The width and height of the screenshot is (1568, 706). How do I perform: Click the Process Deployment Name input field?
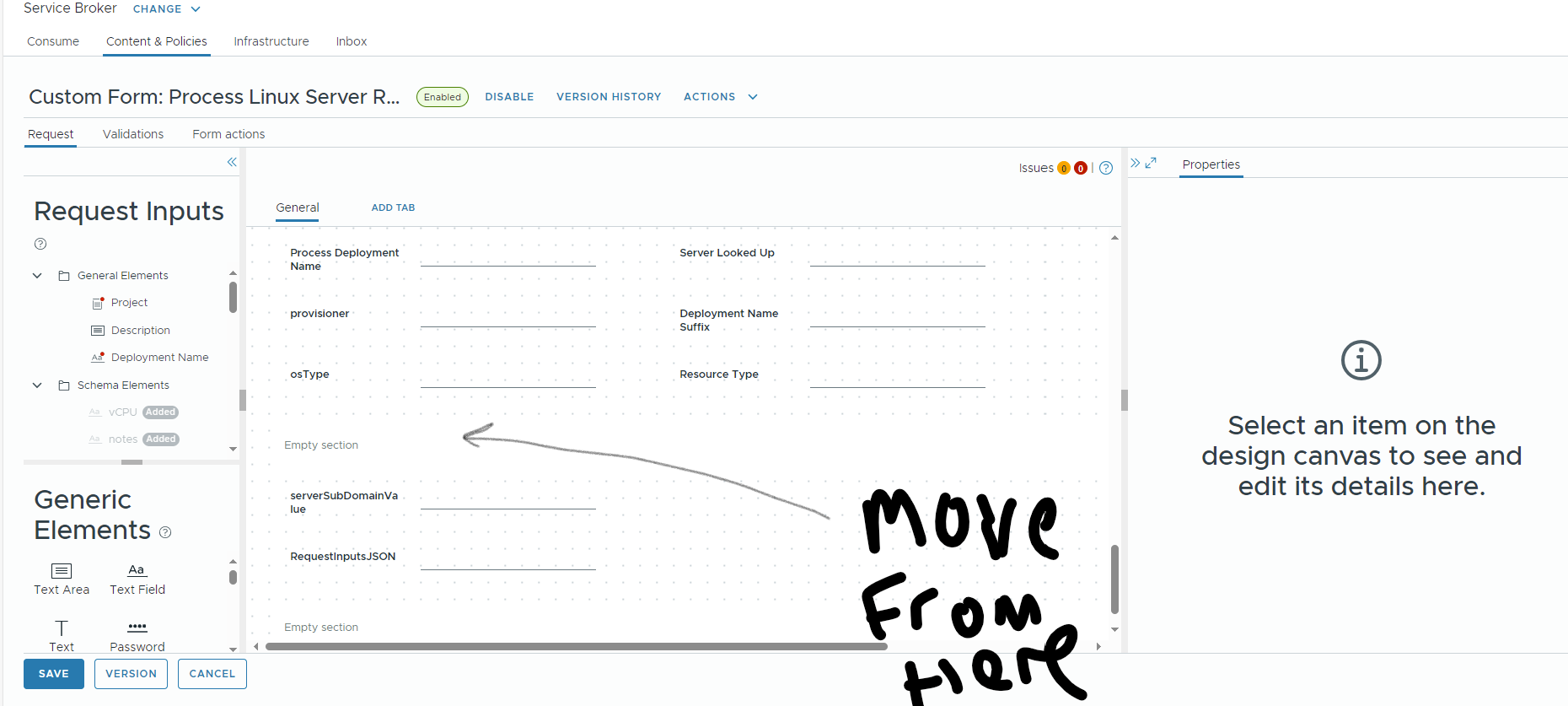click(x=508, y=256)
